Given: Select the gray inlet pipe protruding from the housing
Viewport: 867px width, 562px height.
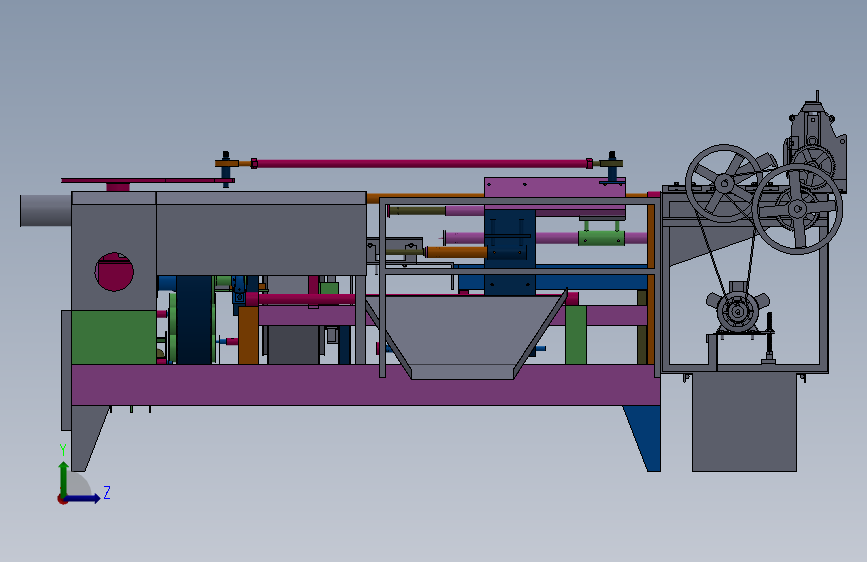Looking at the screenshot, I should pos(45,210).
